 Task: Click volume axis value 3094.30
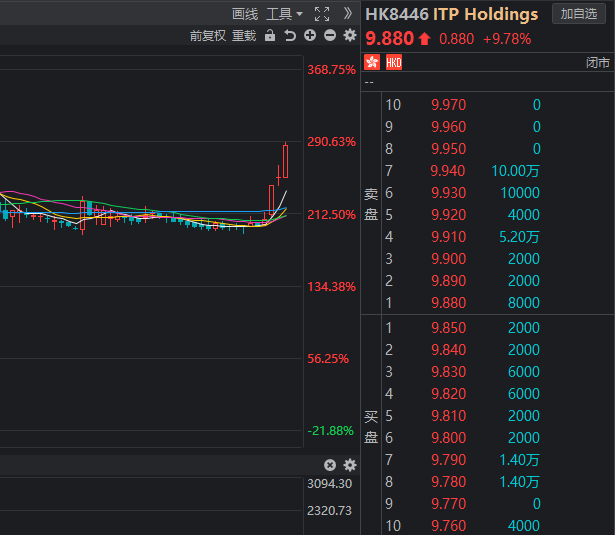[329, 484]
